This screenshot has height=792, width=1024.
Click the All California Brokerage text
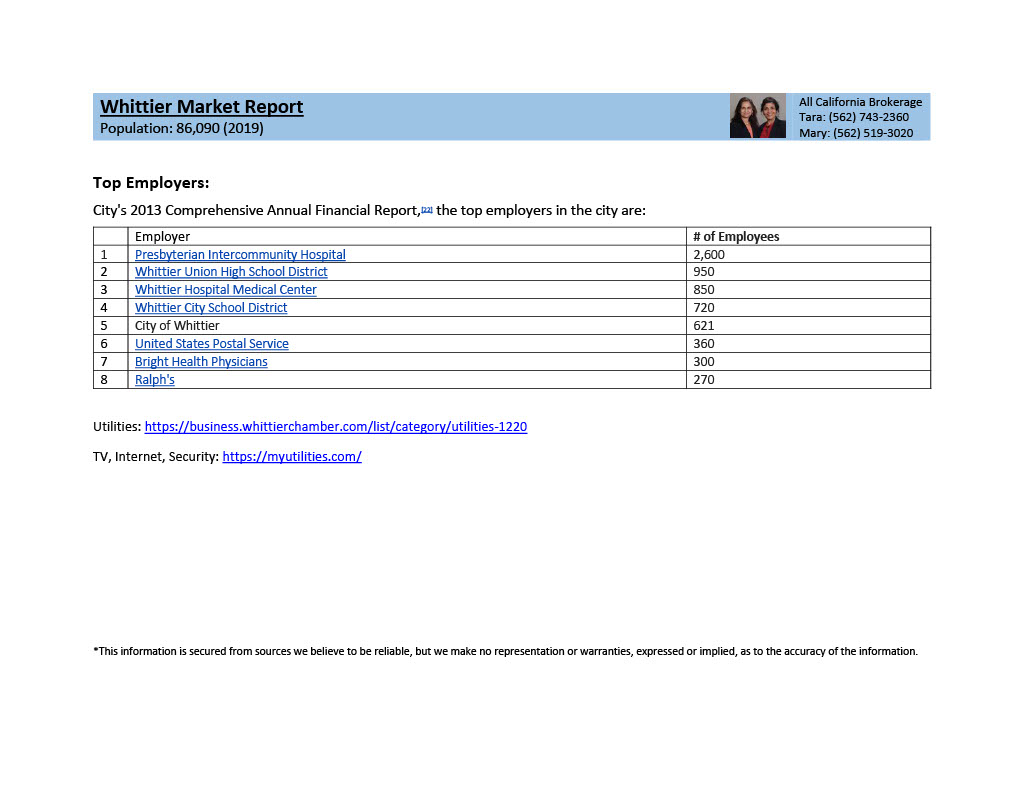pyautogui.click(x=860, y=102)
